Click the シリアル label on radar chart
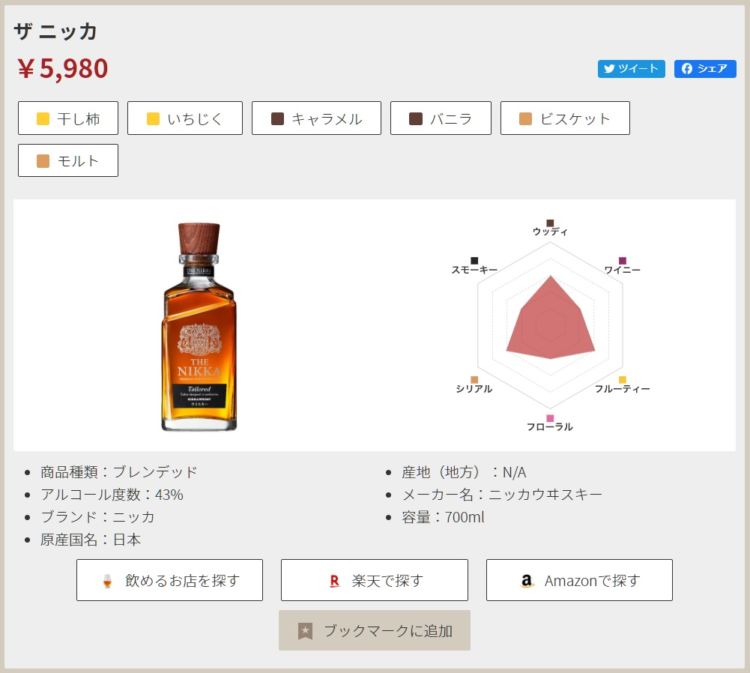 click(x=474, y=389)
